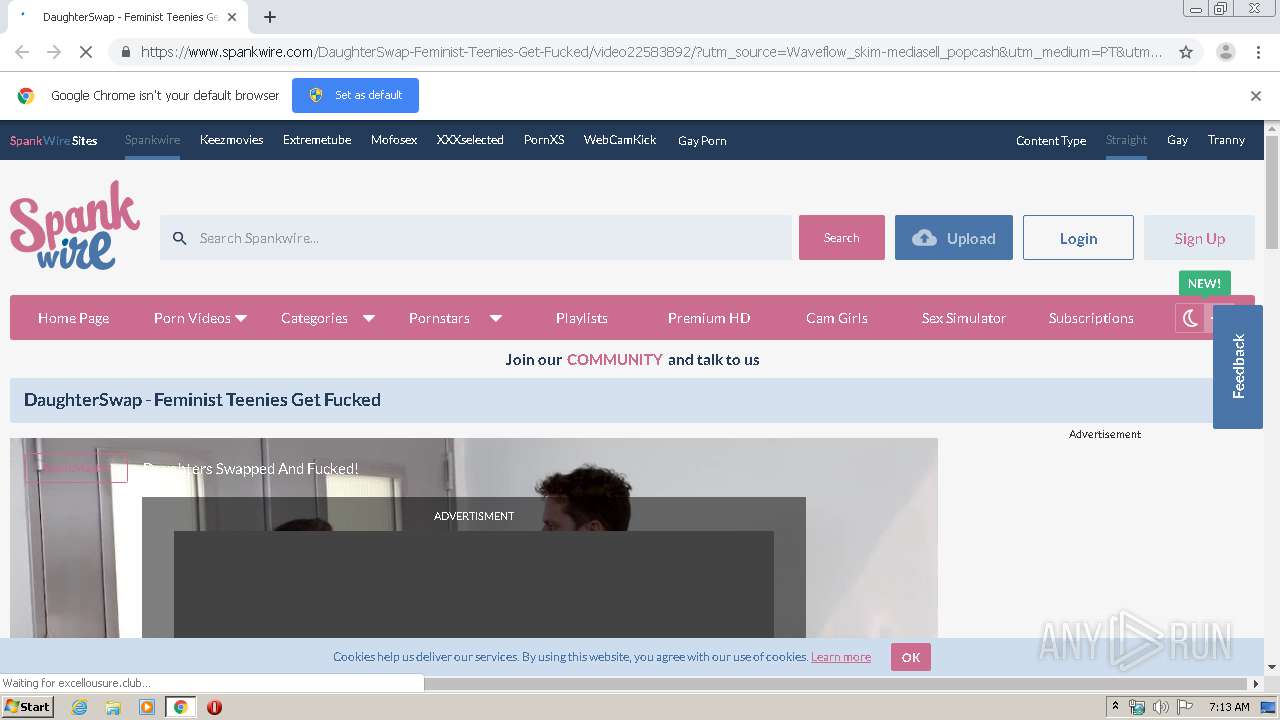Dismiss the default browser infobar
The height and width of the screenshot is (720, 1280).
pos(1256,96)
